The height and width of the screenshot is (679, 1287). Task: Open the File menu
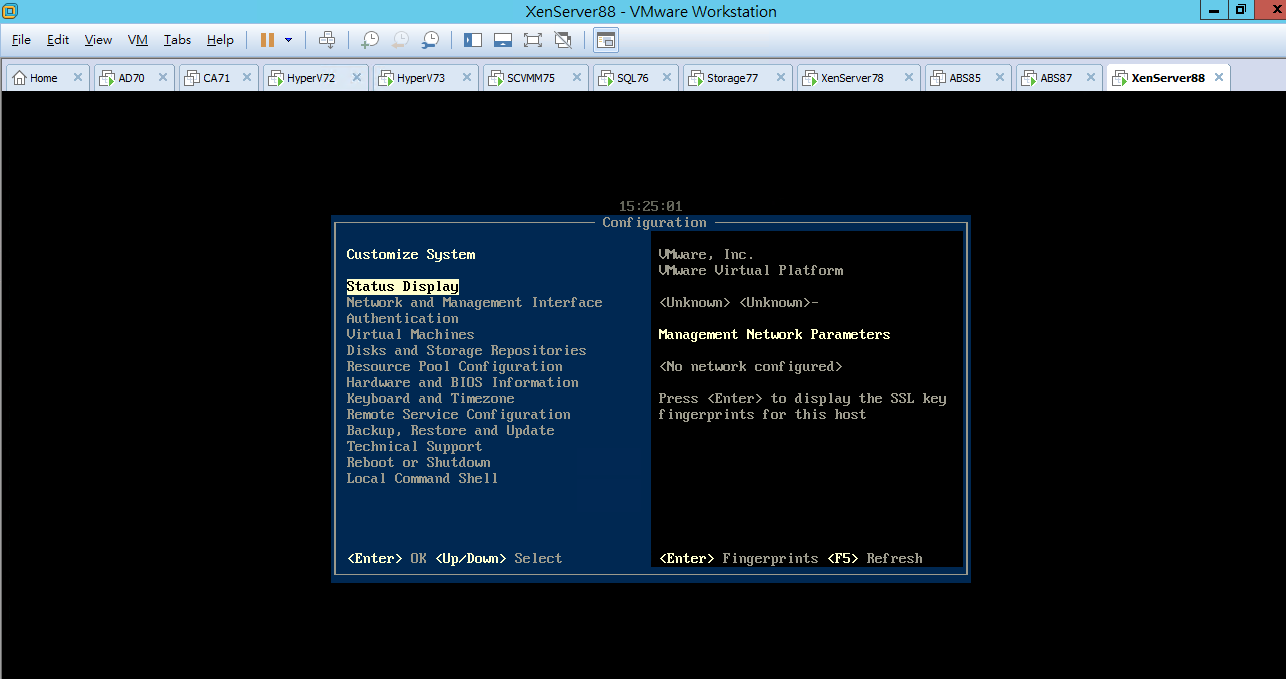coord(21,40)
